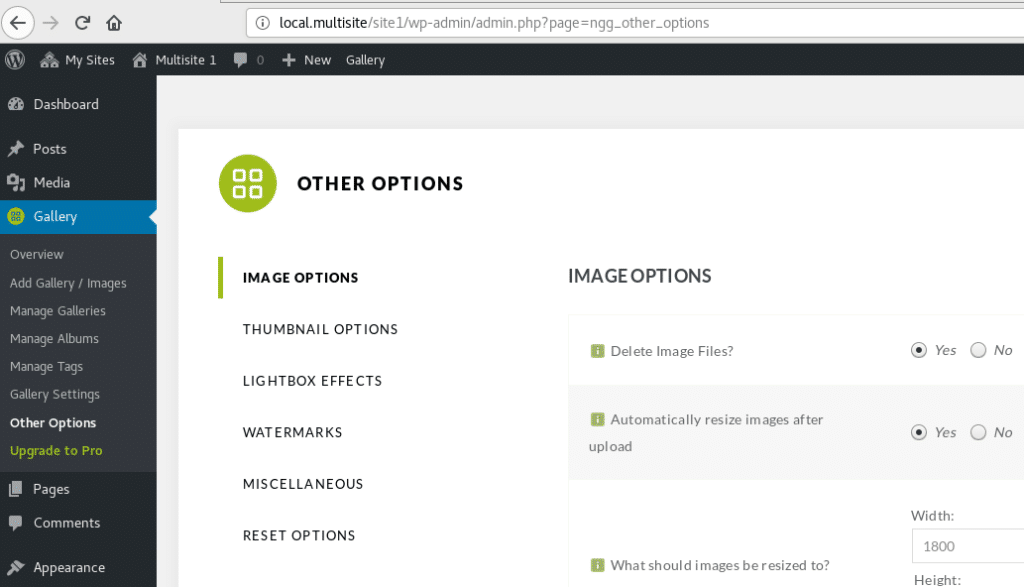1024x587 pixels.
Task: Click the browser home icon
Action: (114, 22)
